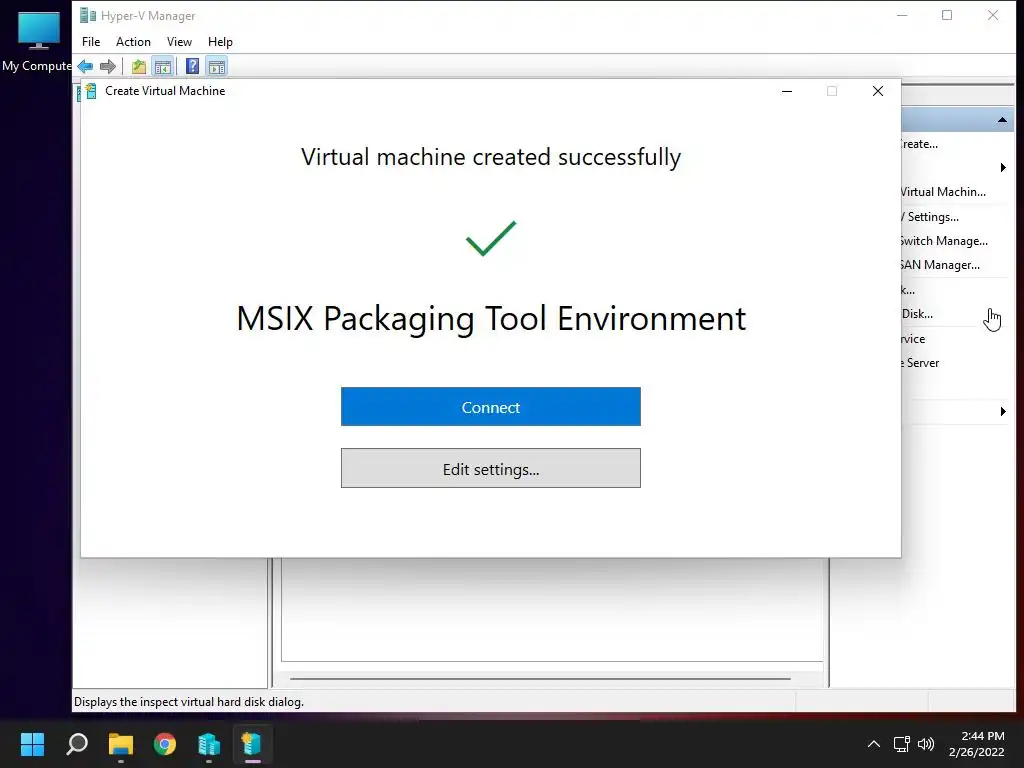This screenshot has width=1024, height=768.
Task: Click the blue Help toolbar icon
Action: click(192, 66)
